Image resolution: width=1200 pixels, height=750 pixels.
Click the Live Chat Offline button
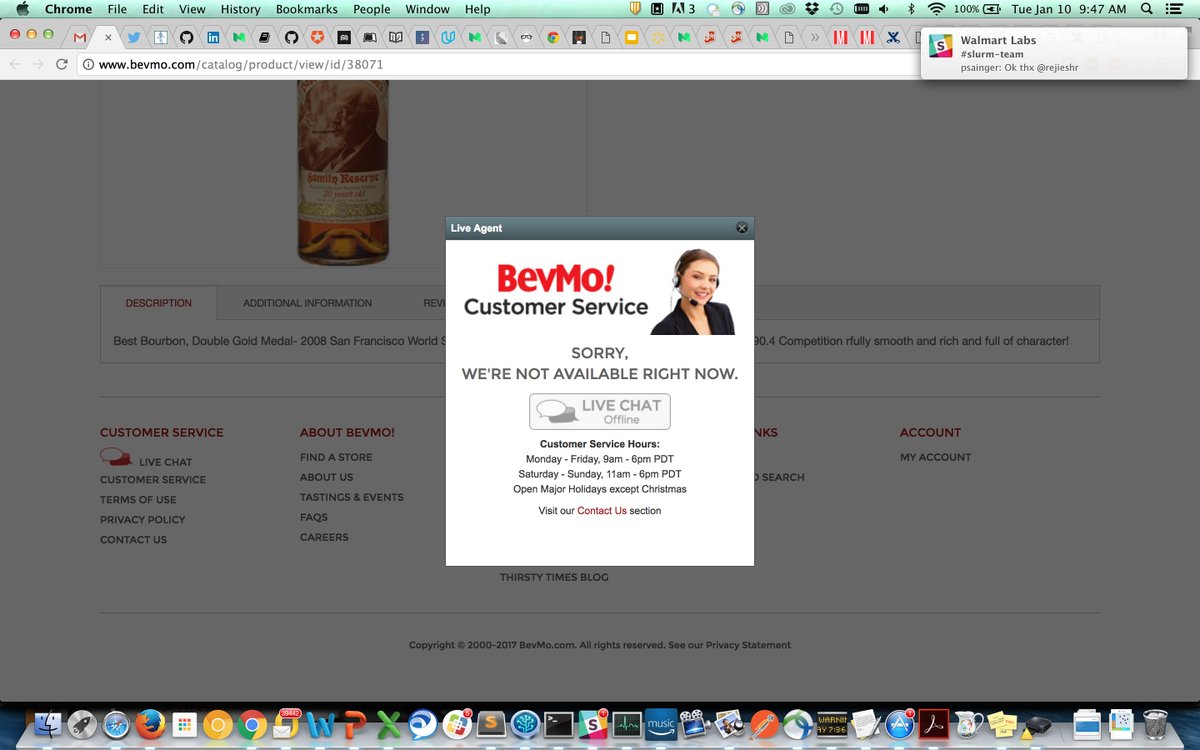point(600,412)
